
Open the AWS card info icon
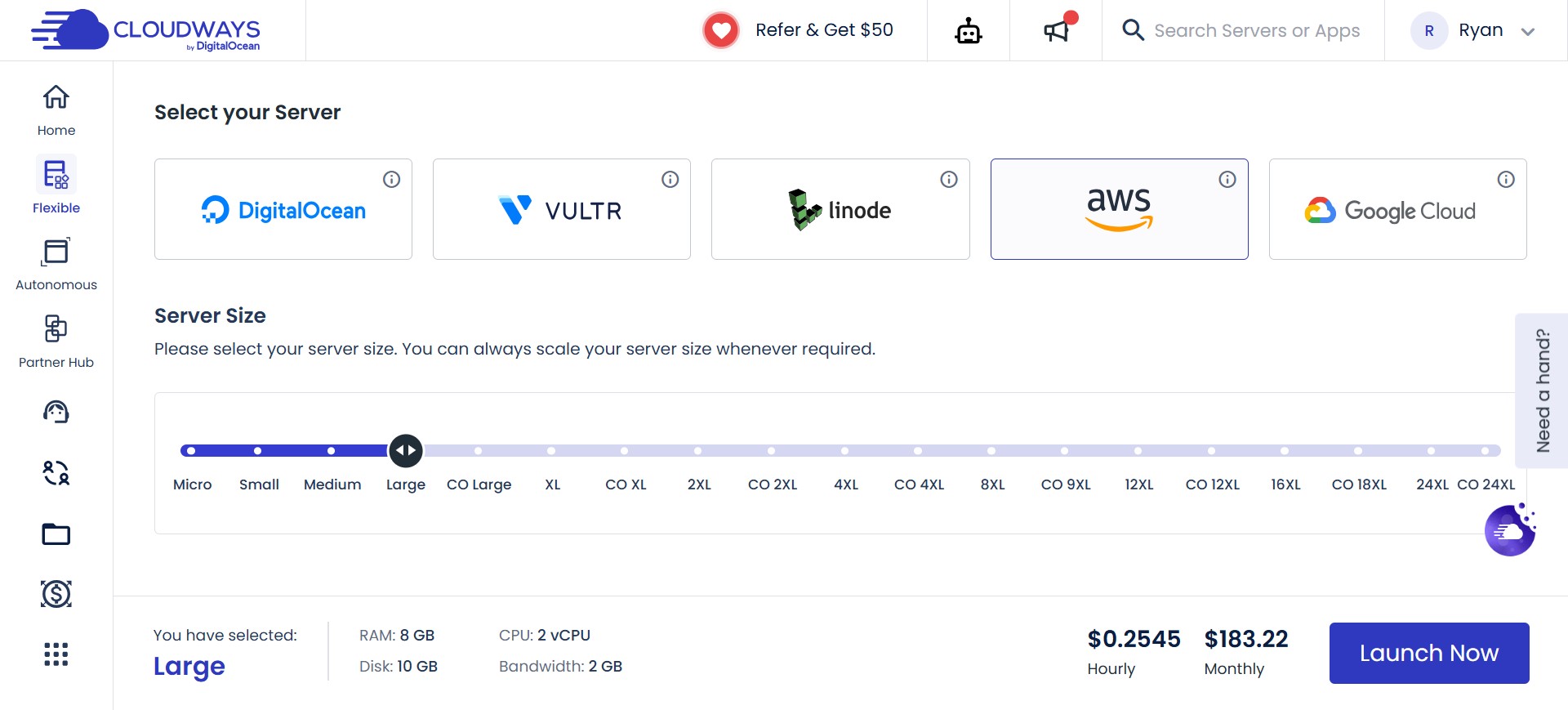[1227, 179]
